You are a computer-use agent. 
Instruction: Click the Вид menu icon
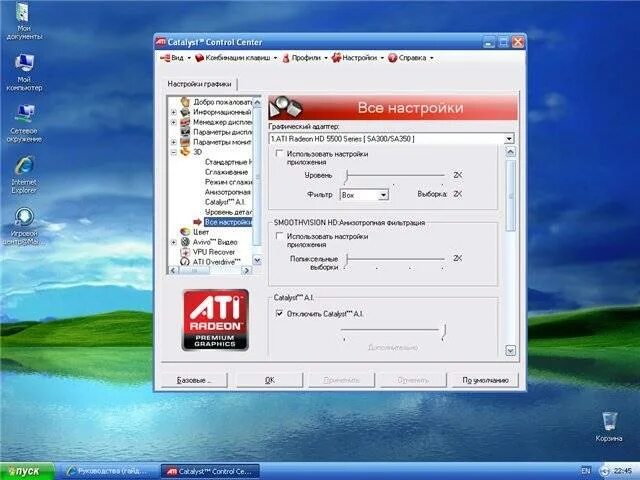pos(165,58)
